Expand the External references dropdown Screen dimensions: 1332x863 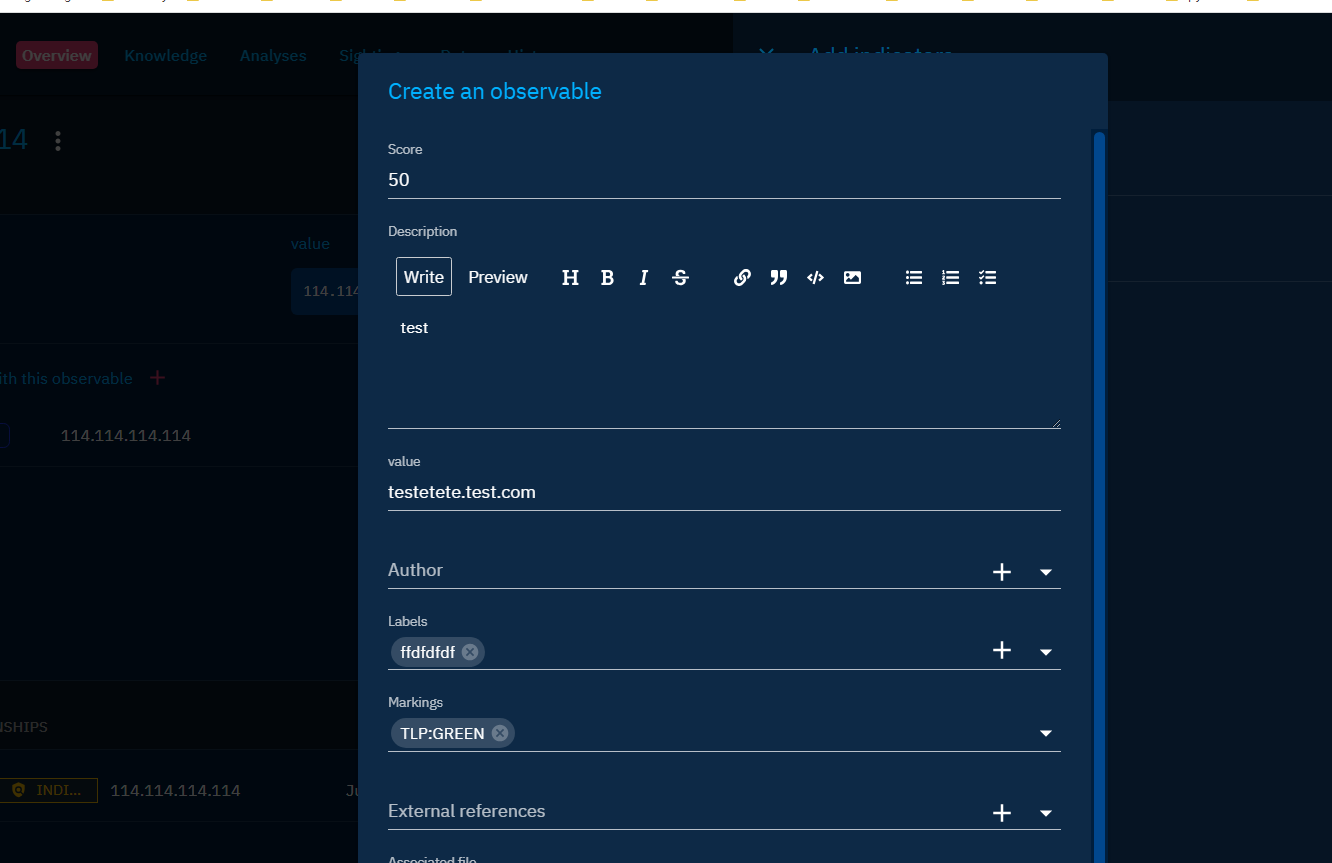point(1046,812)
